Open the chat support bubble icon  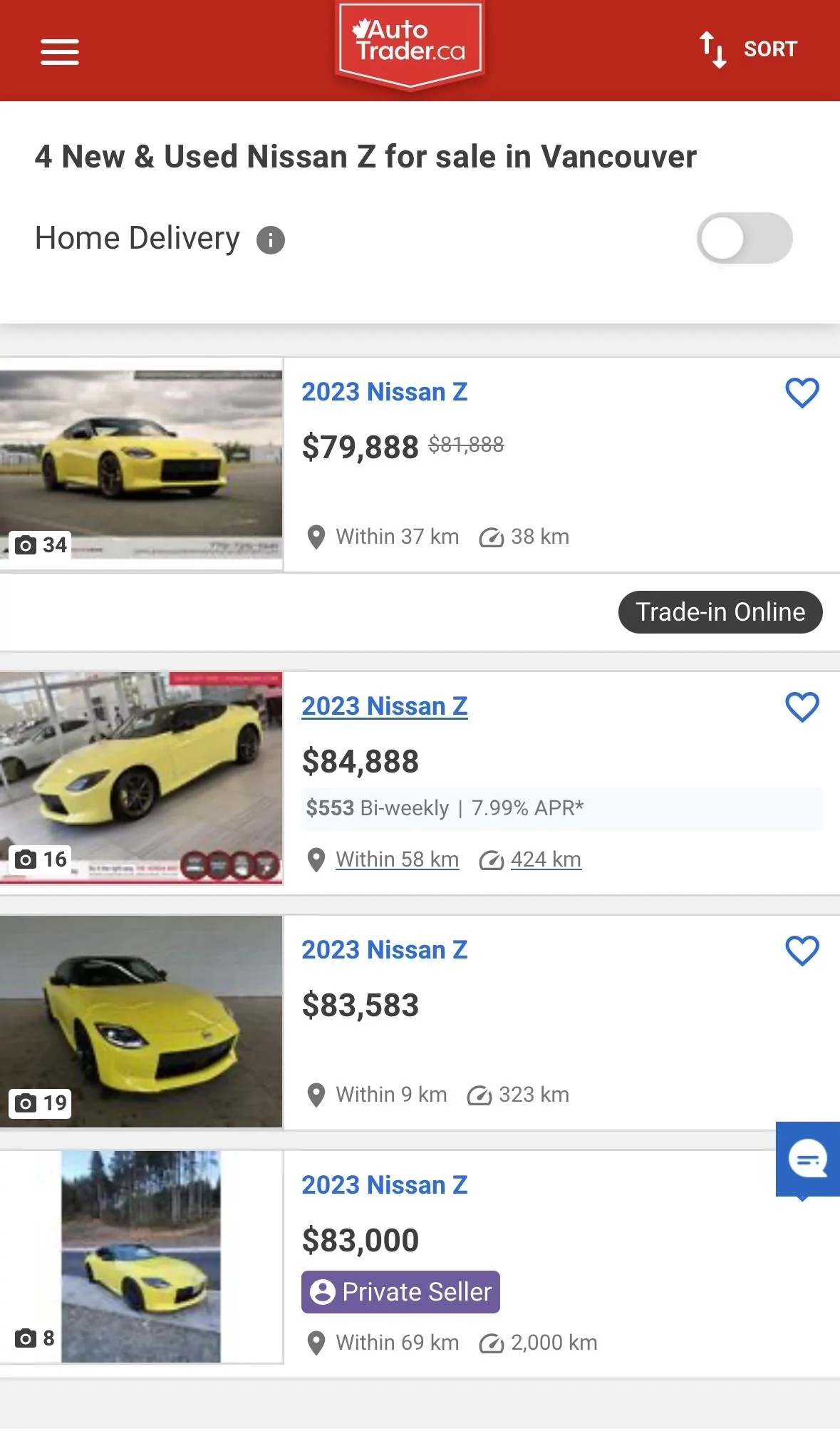pyautogui.click(x=808, y=1160)
